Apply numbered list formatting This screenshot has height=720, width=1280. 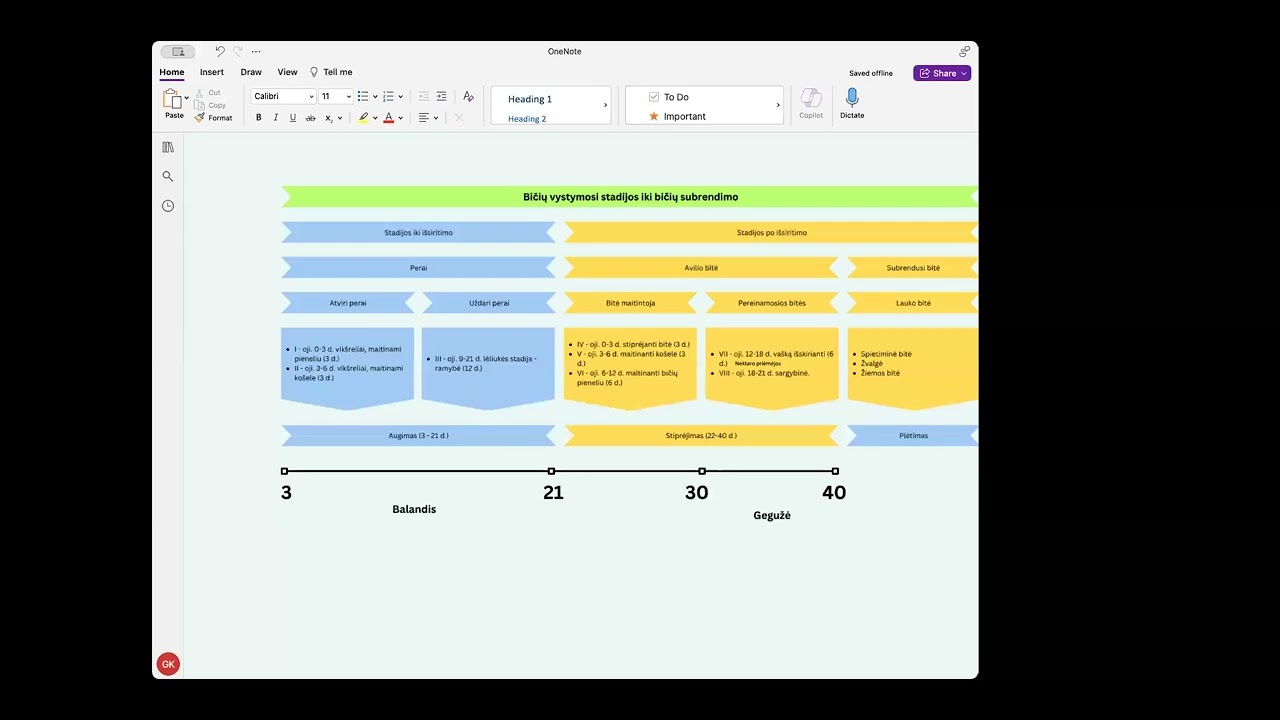click(388, 96)
